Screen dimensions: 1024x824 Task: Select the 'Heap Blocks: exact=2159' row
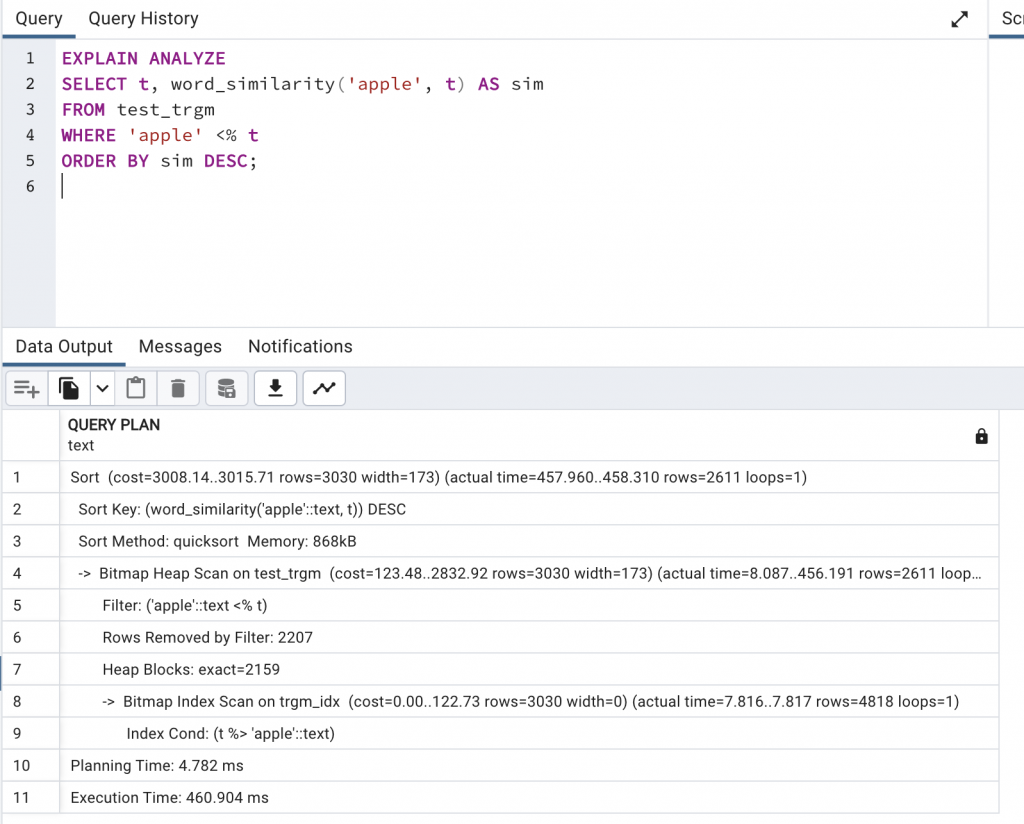point(529,669)
